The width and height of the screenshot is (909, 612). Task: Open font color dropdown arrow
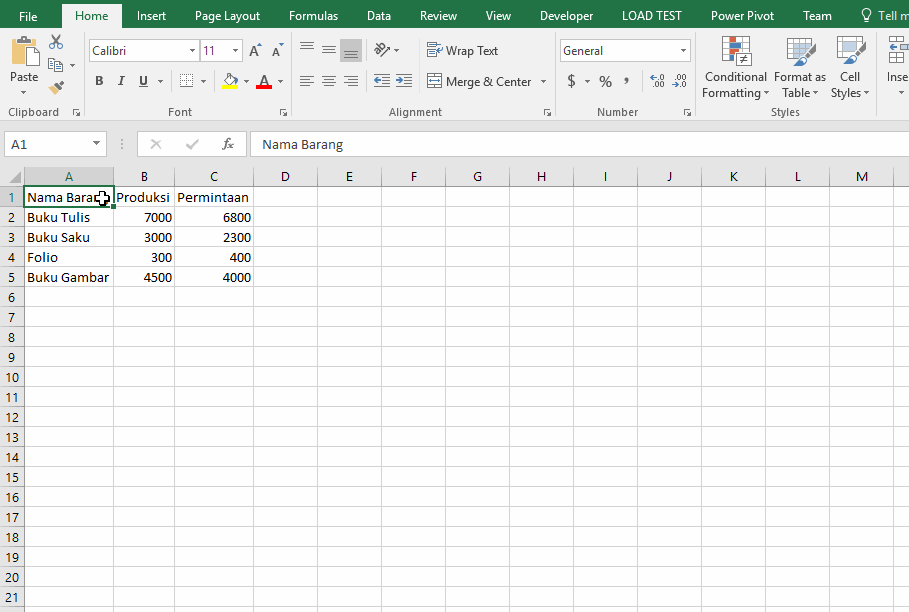tap(281, 81)
